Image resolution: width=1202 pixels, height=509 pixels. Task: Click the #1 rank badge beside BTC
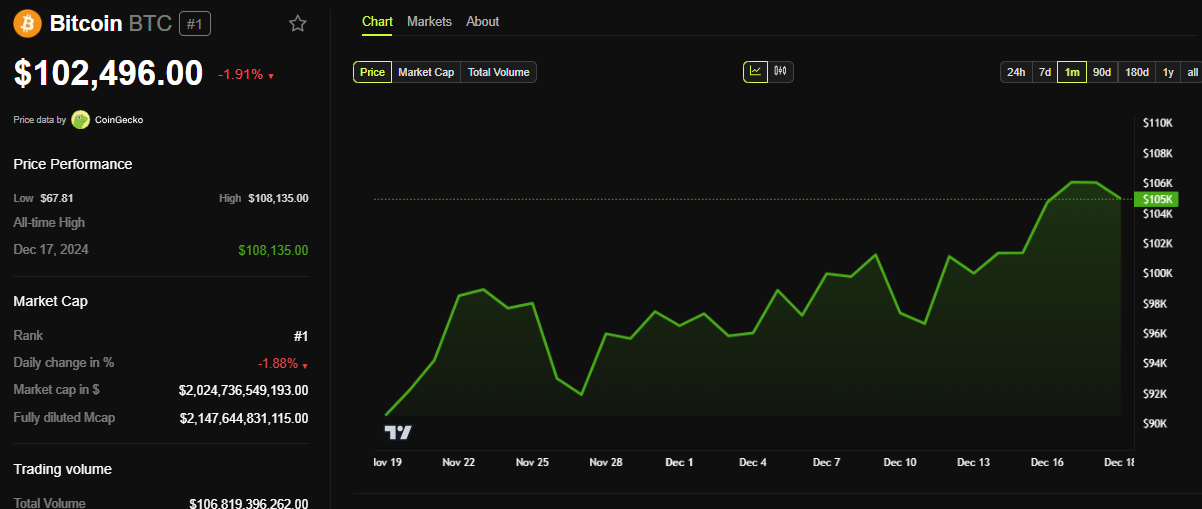195,23
